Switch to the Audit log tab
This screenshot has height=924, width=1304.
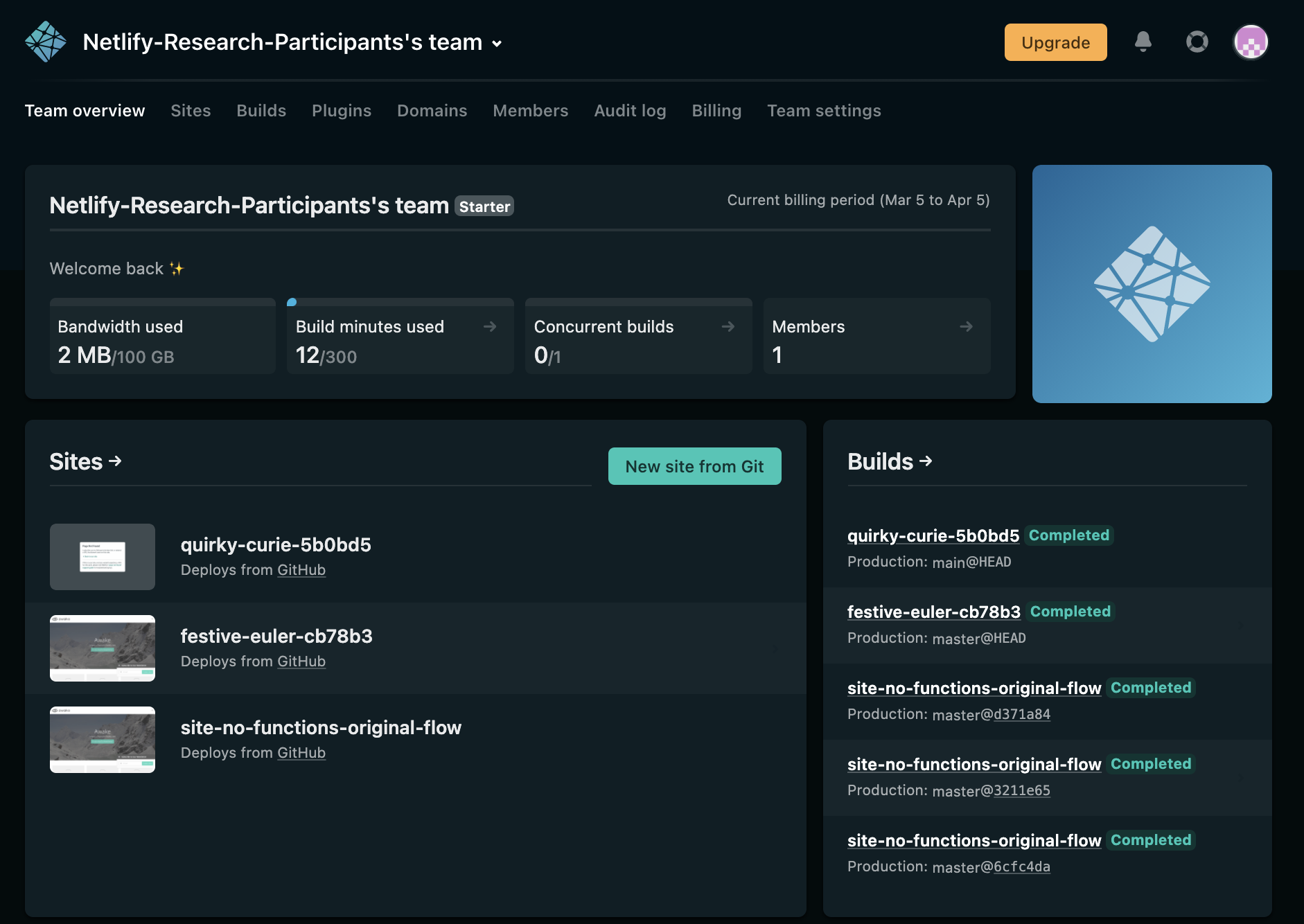click(629, 111)
